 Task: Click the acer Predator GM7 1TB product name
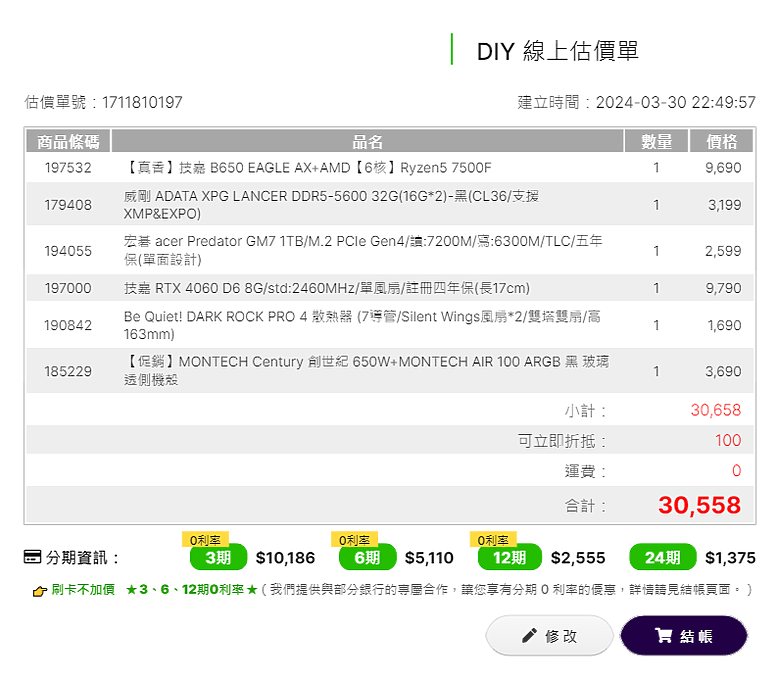(363, 250)
